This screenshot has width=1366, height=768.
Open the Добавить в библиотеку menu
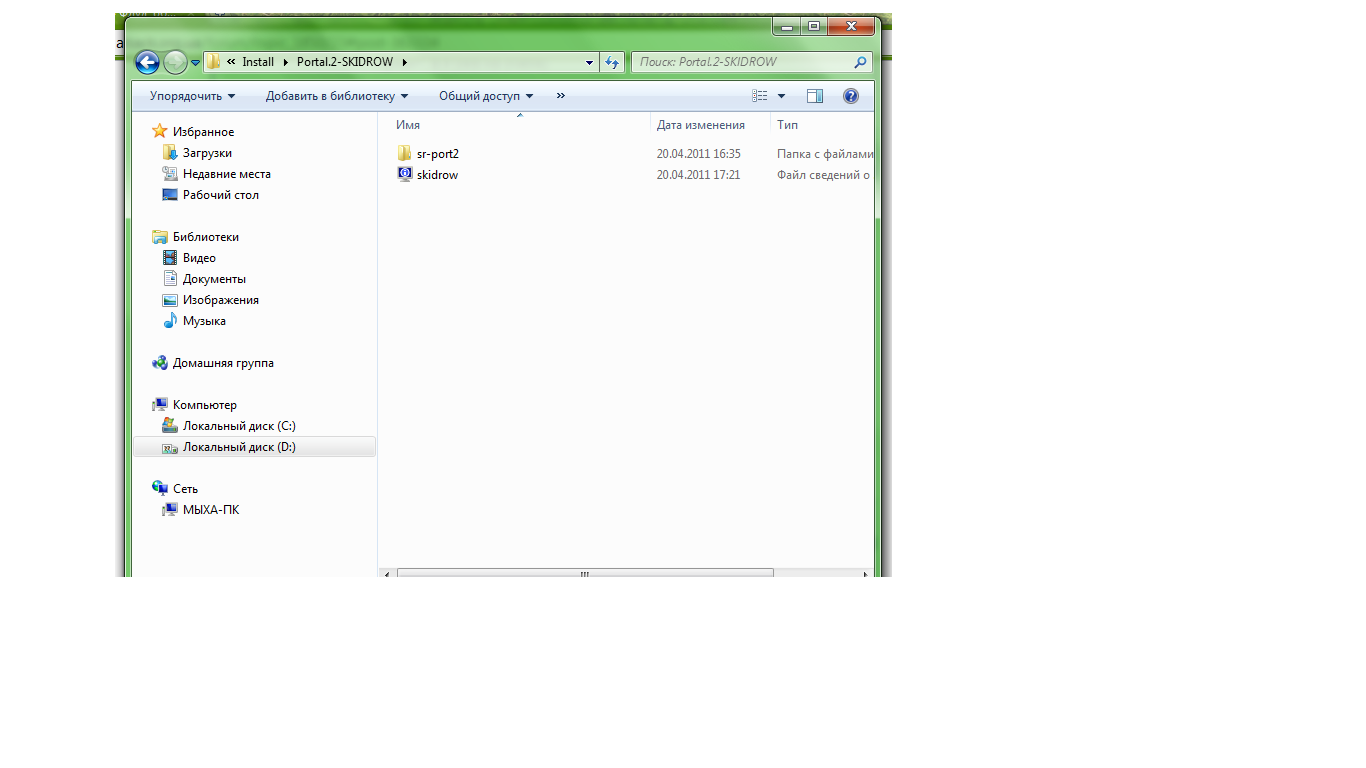click(x=337, y=96)
